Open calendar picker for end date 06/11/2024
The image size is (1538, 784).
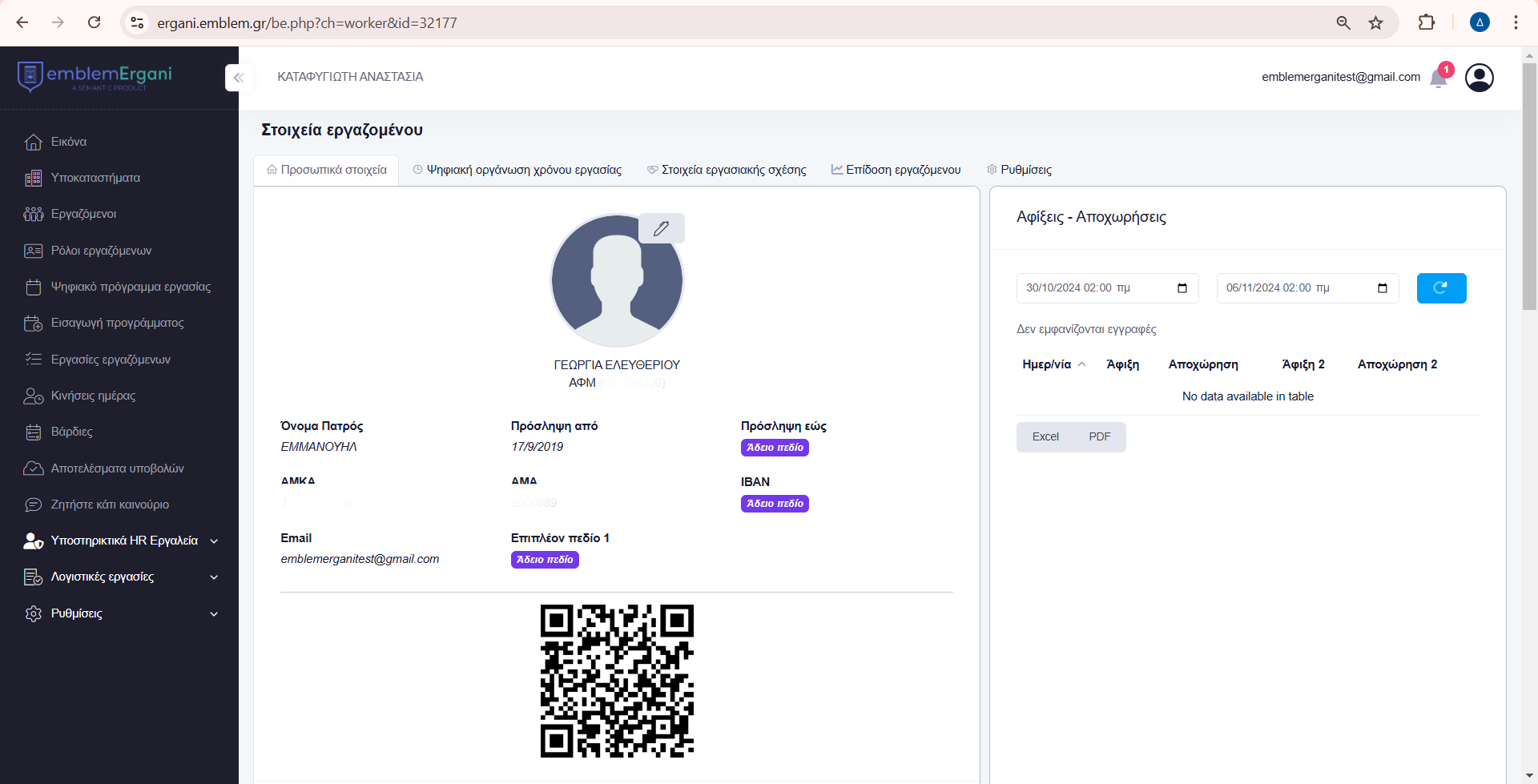tap(1383, 288)
